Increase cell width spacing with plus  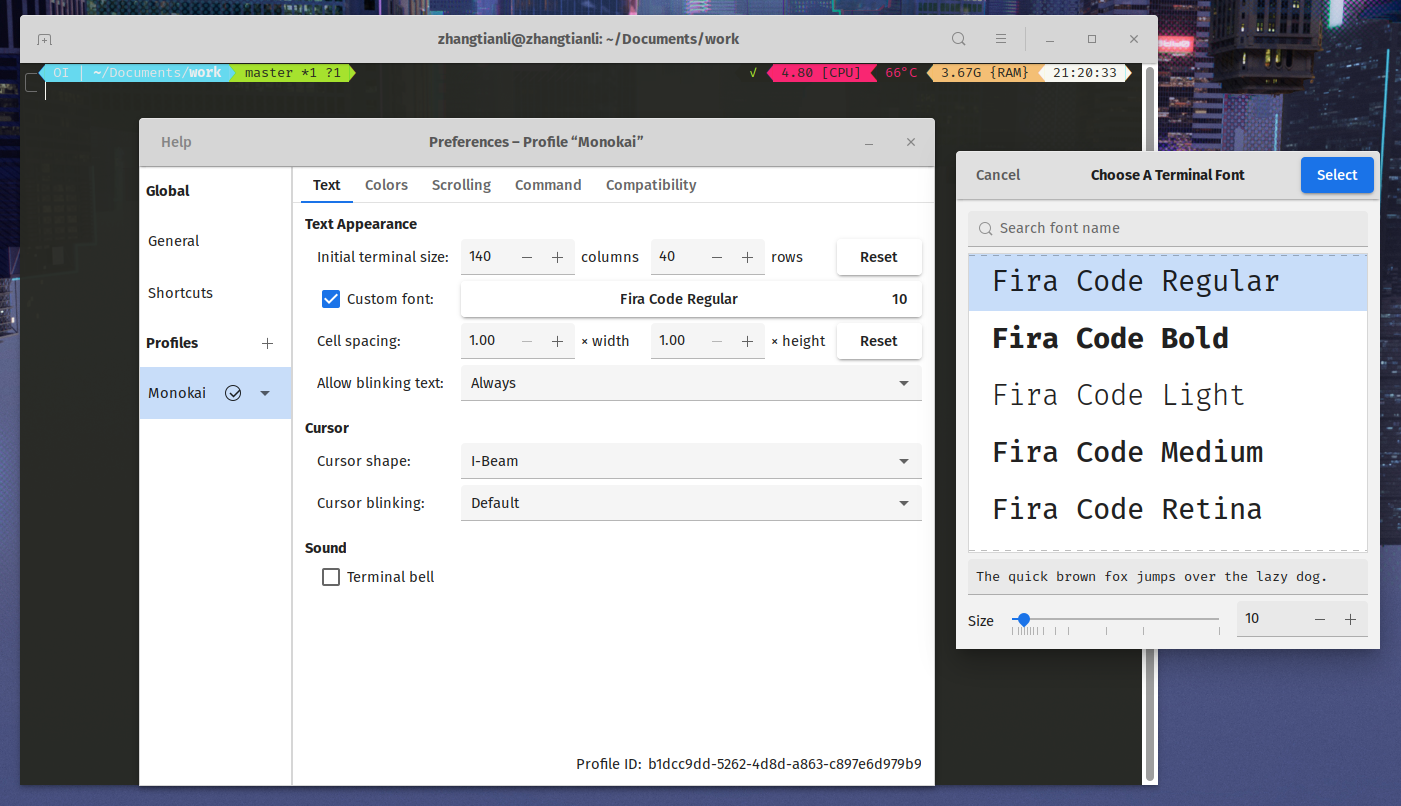click(558, 341)
